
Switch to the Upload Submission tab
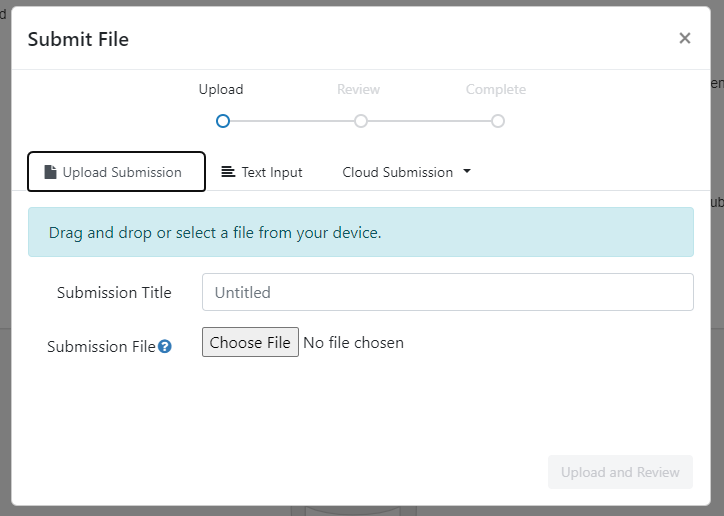(117, 172)
